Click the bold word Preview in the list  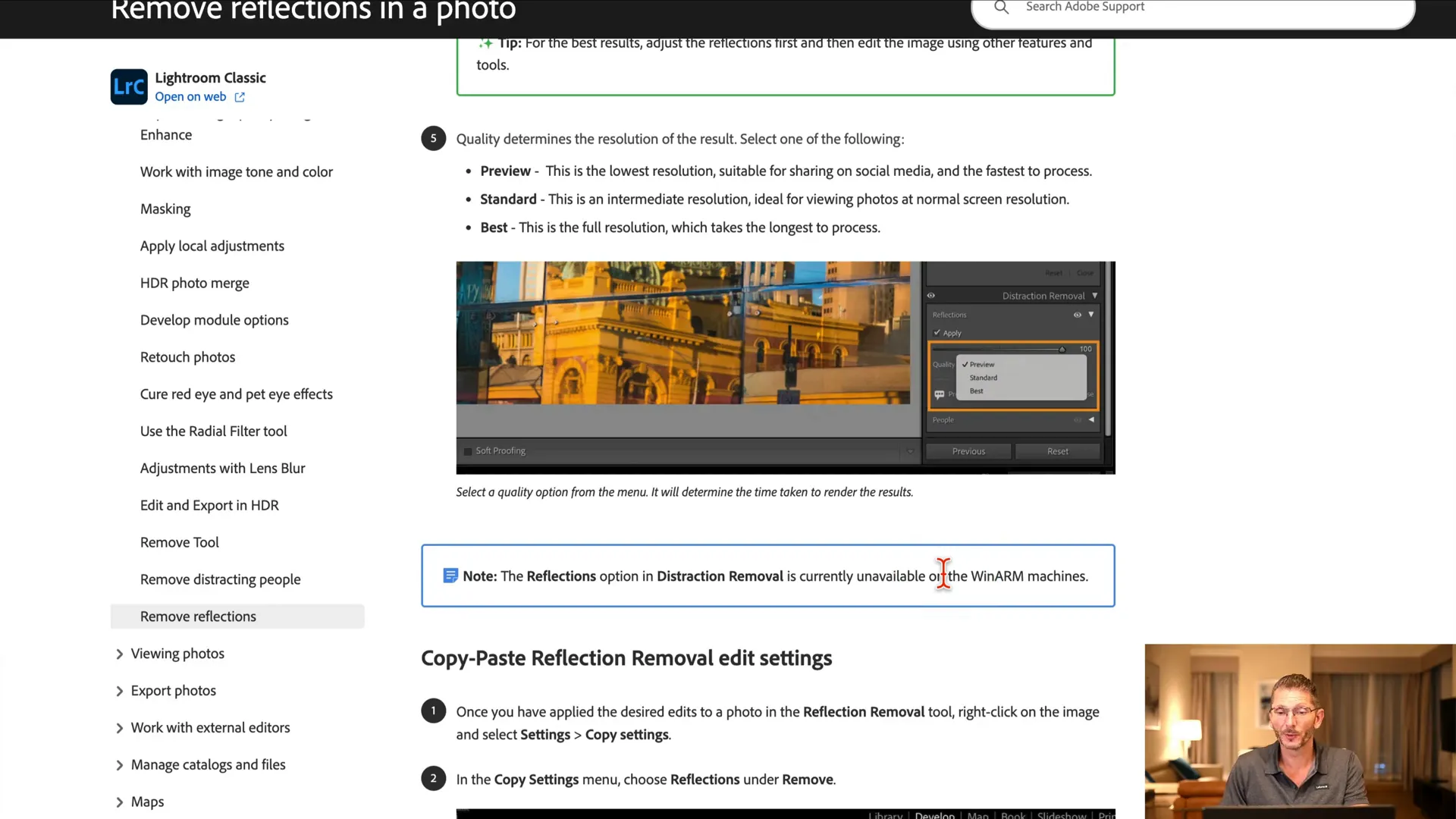tap(505, 171)
